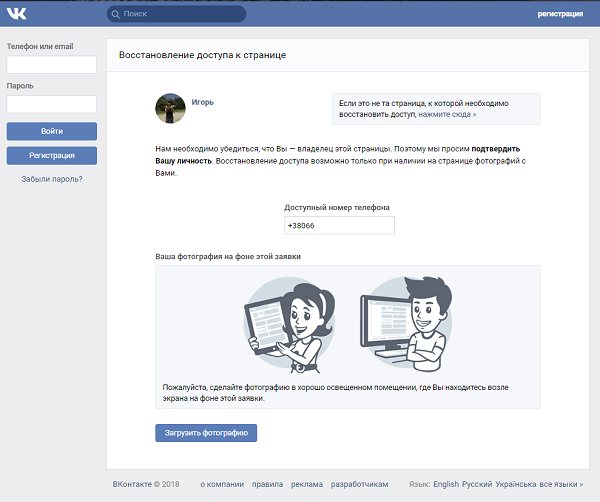Click the нажмите сюда » link

click(447, 115)
